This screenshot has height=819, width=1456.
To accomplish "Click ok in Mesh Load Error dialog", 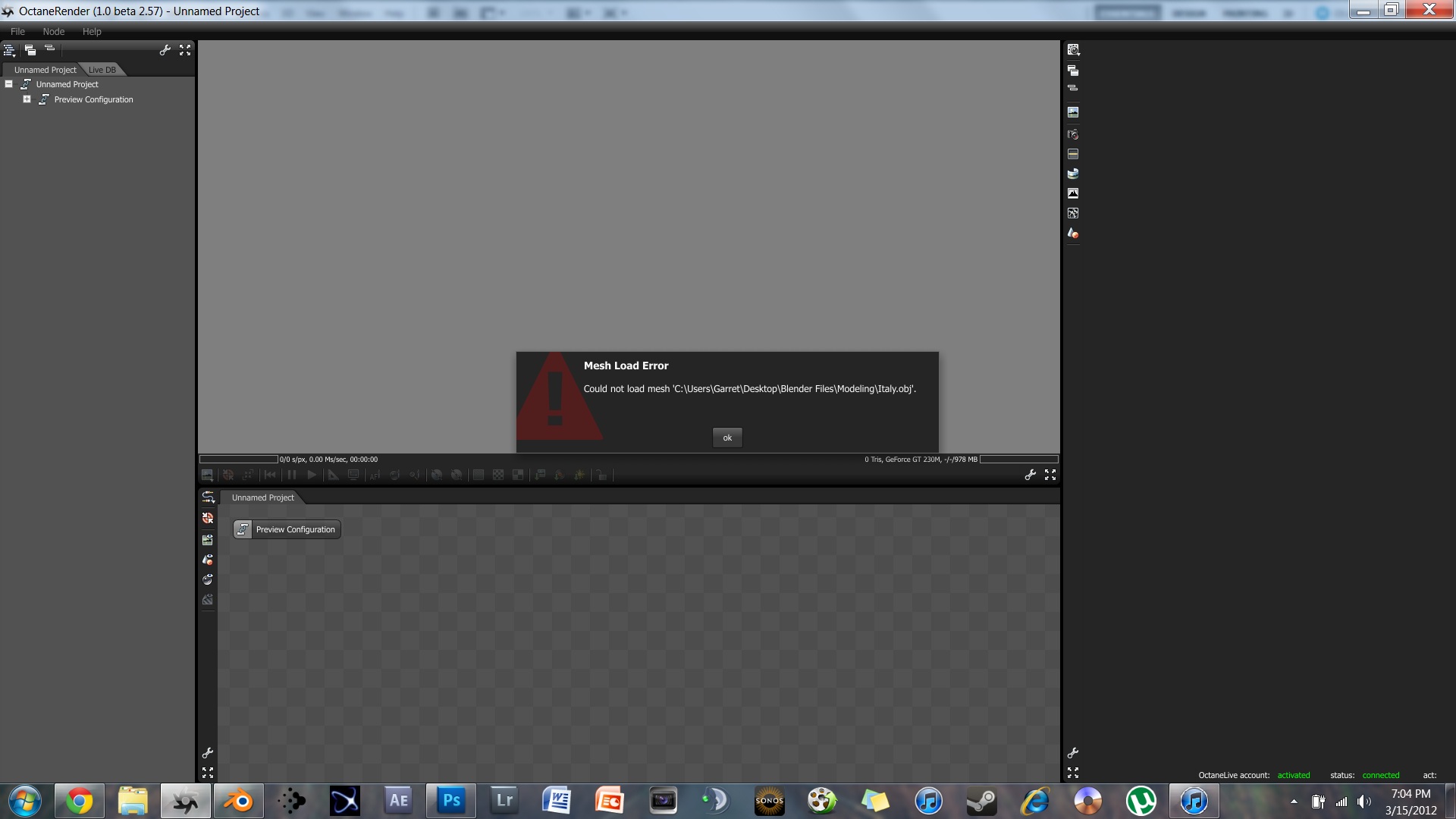I will [x=726, y=438].
